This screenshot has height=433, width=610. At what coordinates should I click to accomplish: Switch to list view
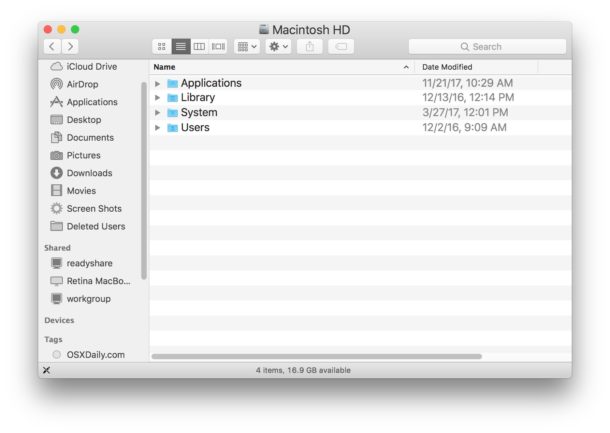[181, 47]
